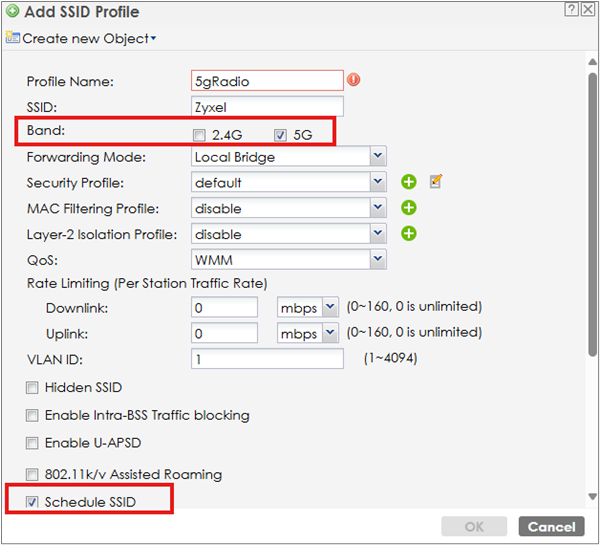Focus the Downlink rate input field
The width and height of the screenshot is (600, 545).
tap(224, 307)
